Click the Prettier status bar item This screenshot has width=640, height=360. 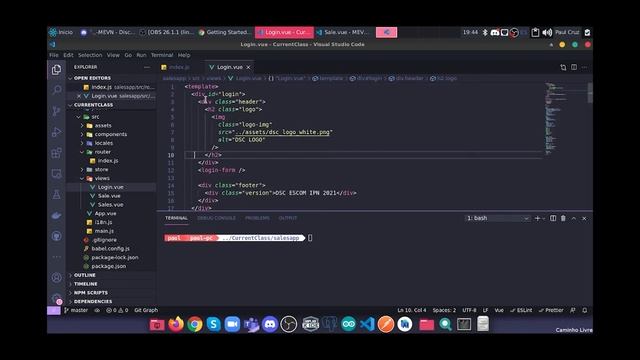[x=551, y=310]
